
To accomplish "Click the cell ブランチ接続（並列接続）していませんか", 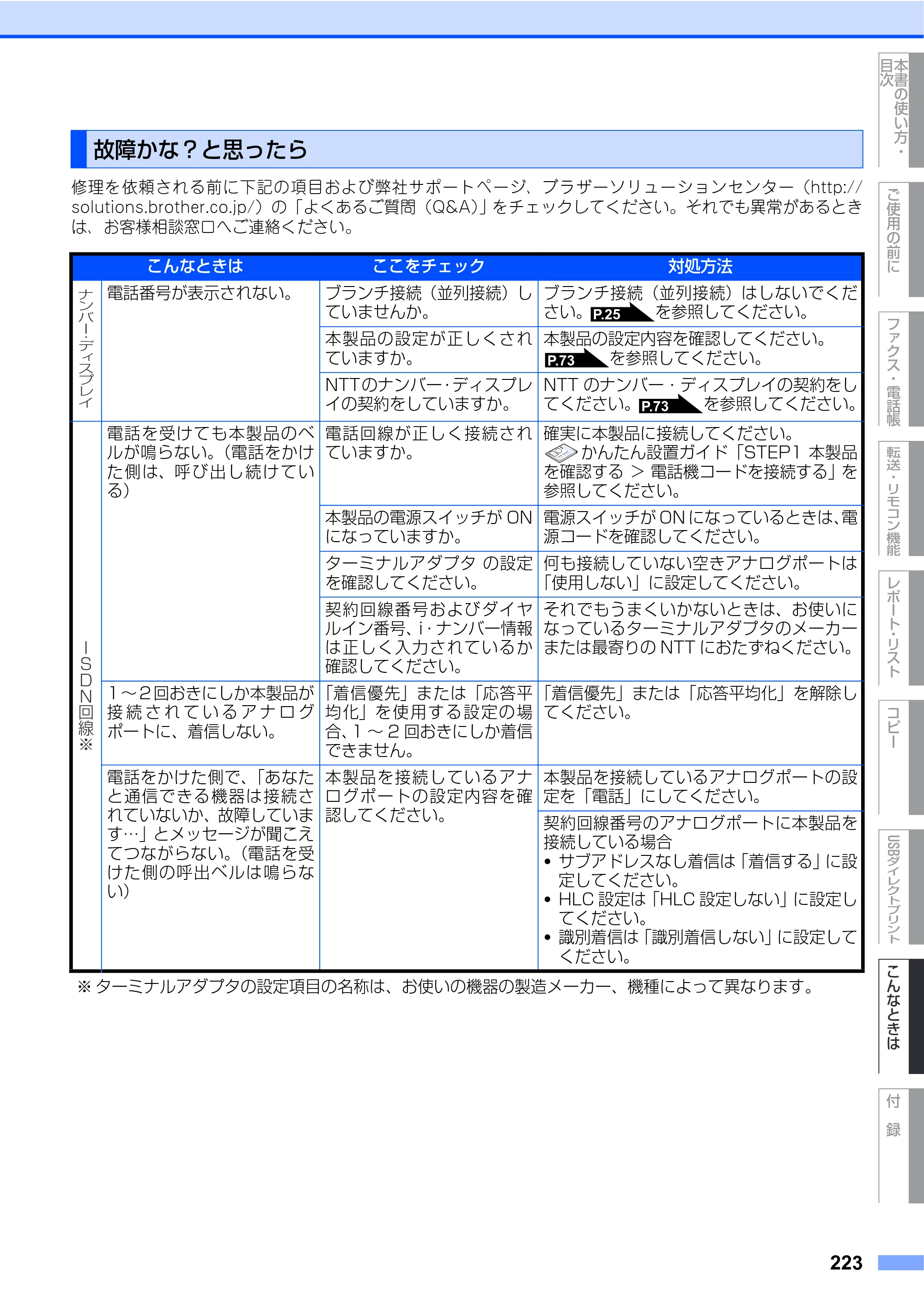I will [x=428, y=303].
